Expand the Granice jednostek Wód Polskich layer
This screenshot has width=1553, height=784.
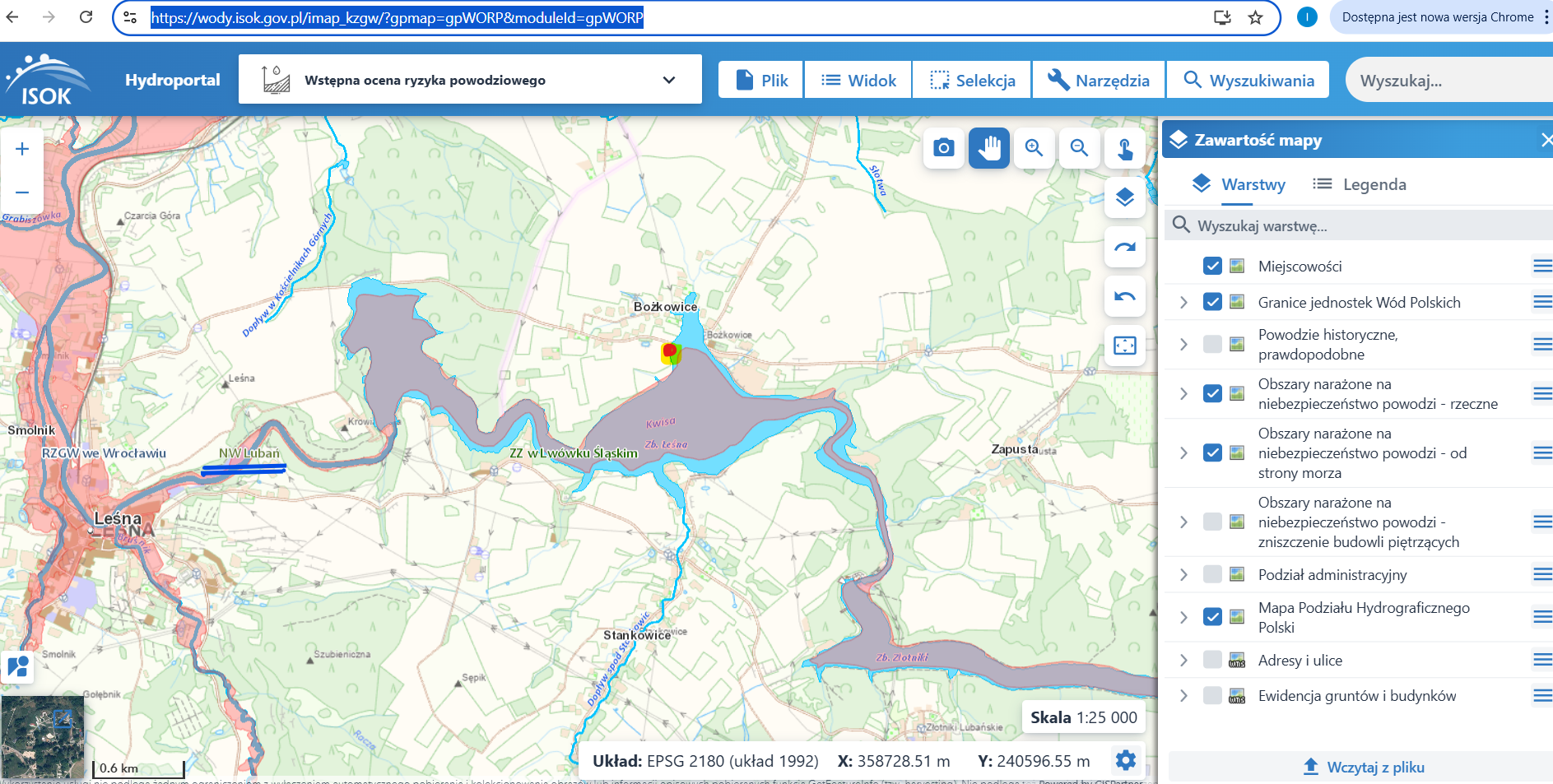(1183, 302)
